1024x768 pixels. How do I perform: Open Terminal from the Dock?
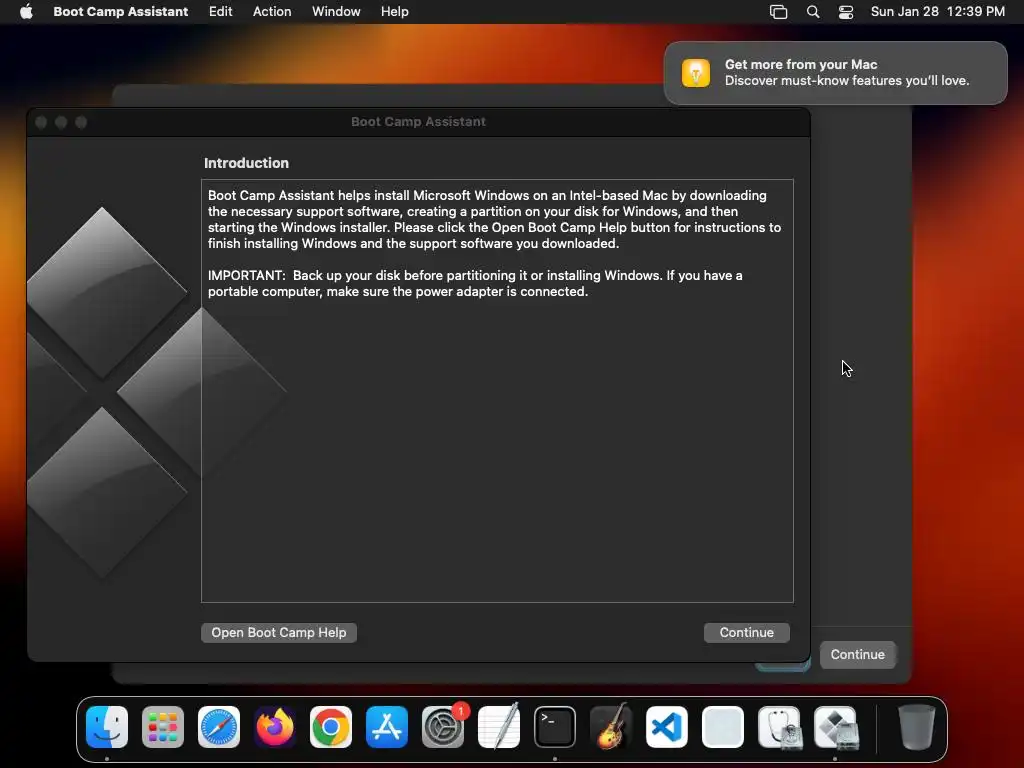tap(554, 727)
